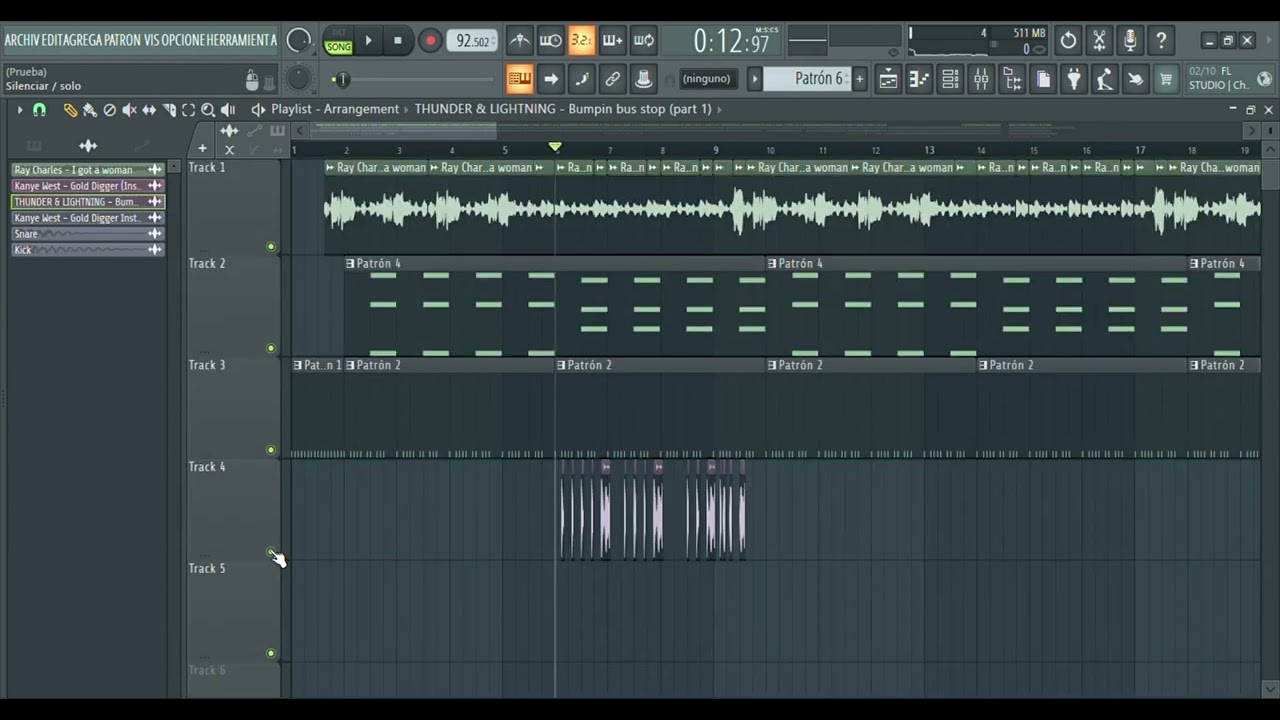Open project picker (pages icon)

(1043, 79)
